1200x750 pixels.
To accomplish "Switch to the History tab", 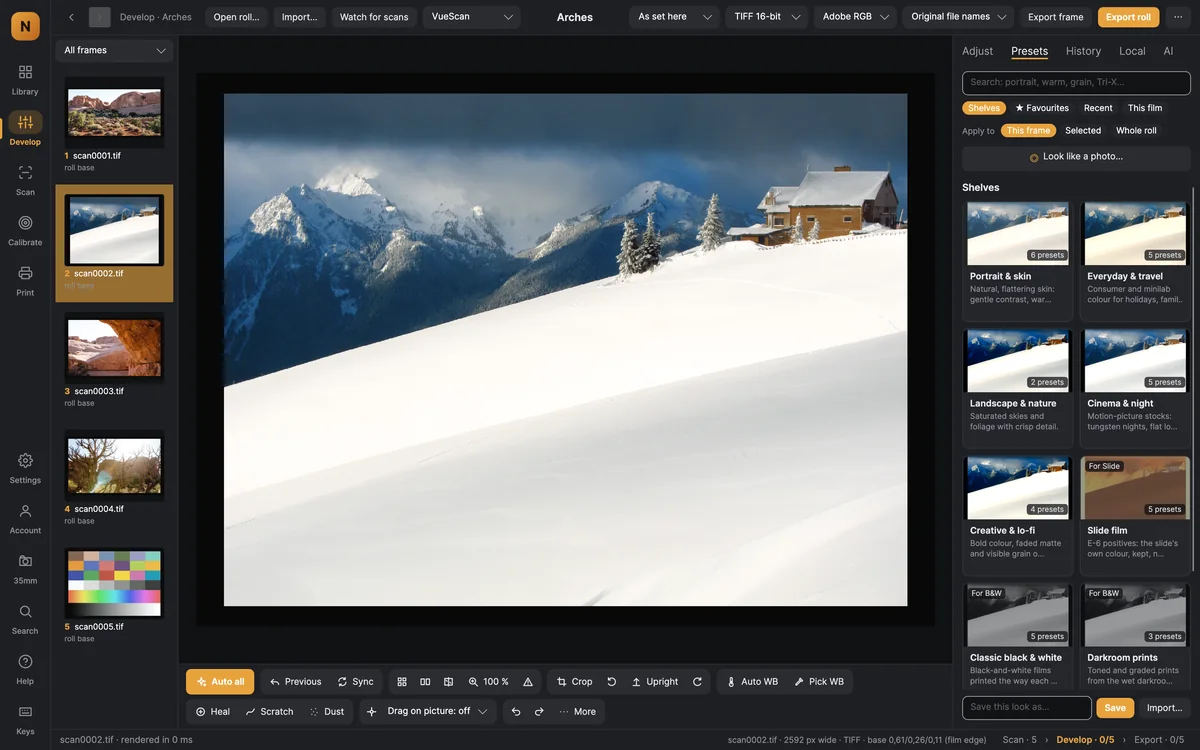I will 1083,51.
